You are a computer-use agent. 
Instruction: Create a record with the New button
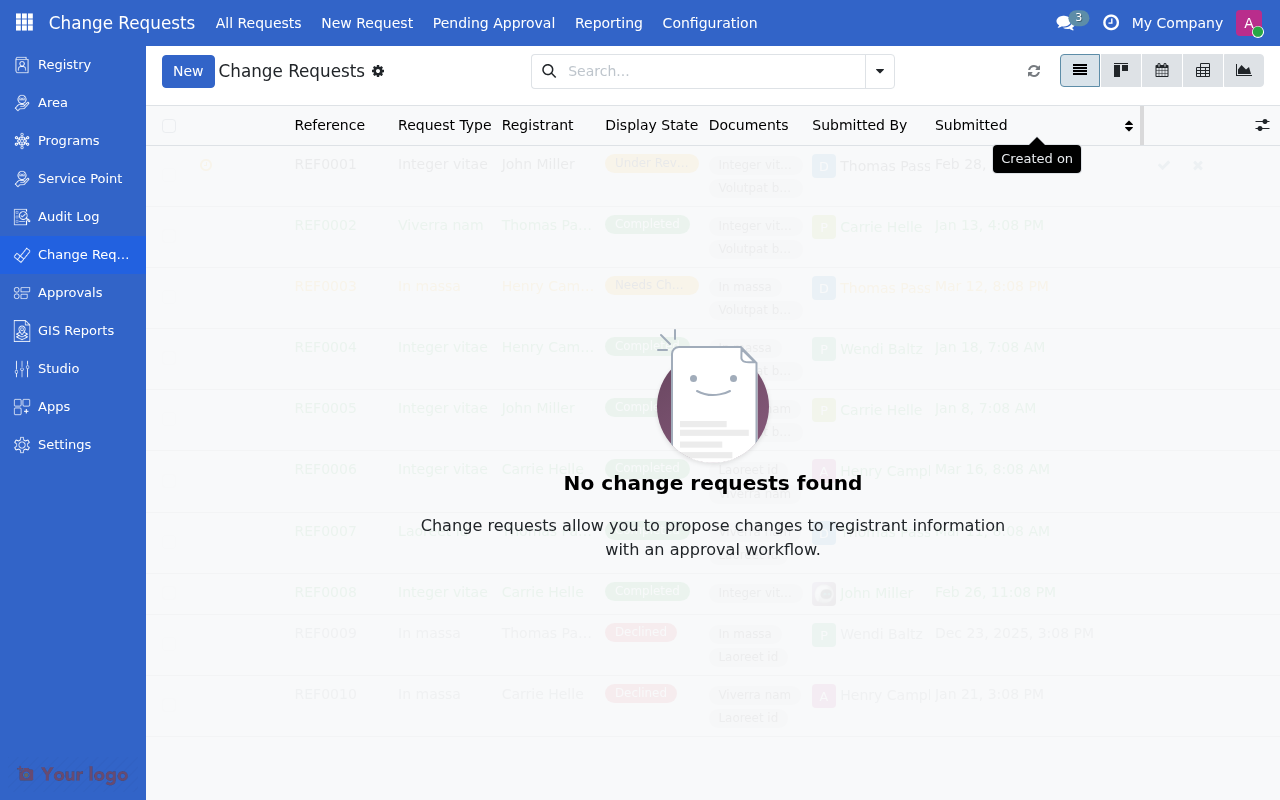point(188,71)
